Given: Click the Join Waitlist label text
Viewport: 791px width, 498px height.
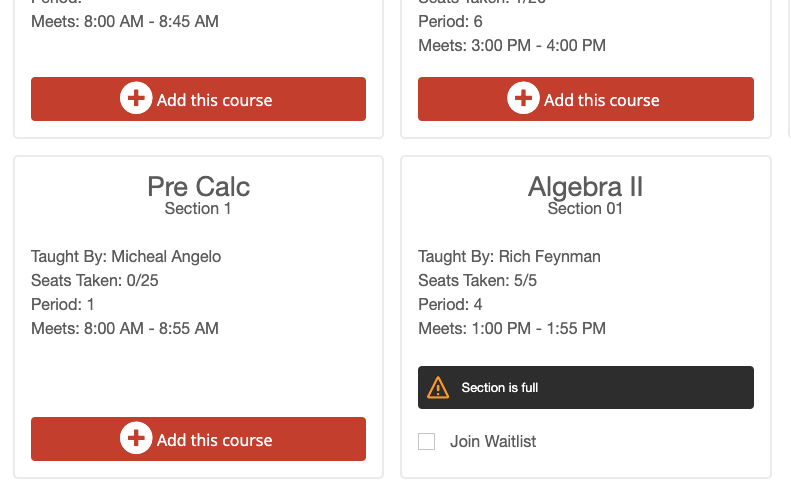Looking at the screenshot, I should point(493,441).
